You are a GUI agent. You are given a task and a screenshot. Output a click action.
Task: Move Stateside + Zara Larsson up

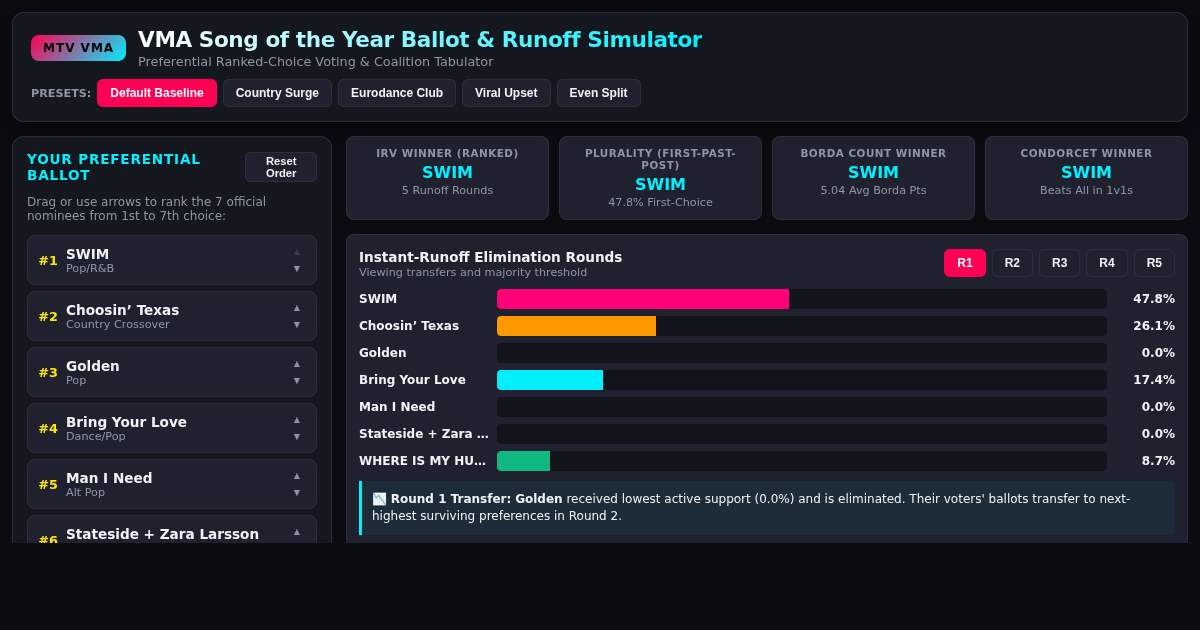click(x=296, y=532)
